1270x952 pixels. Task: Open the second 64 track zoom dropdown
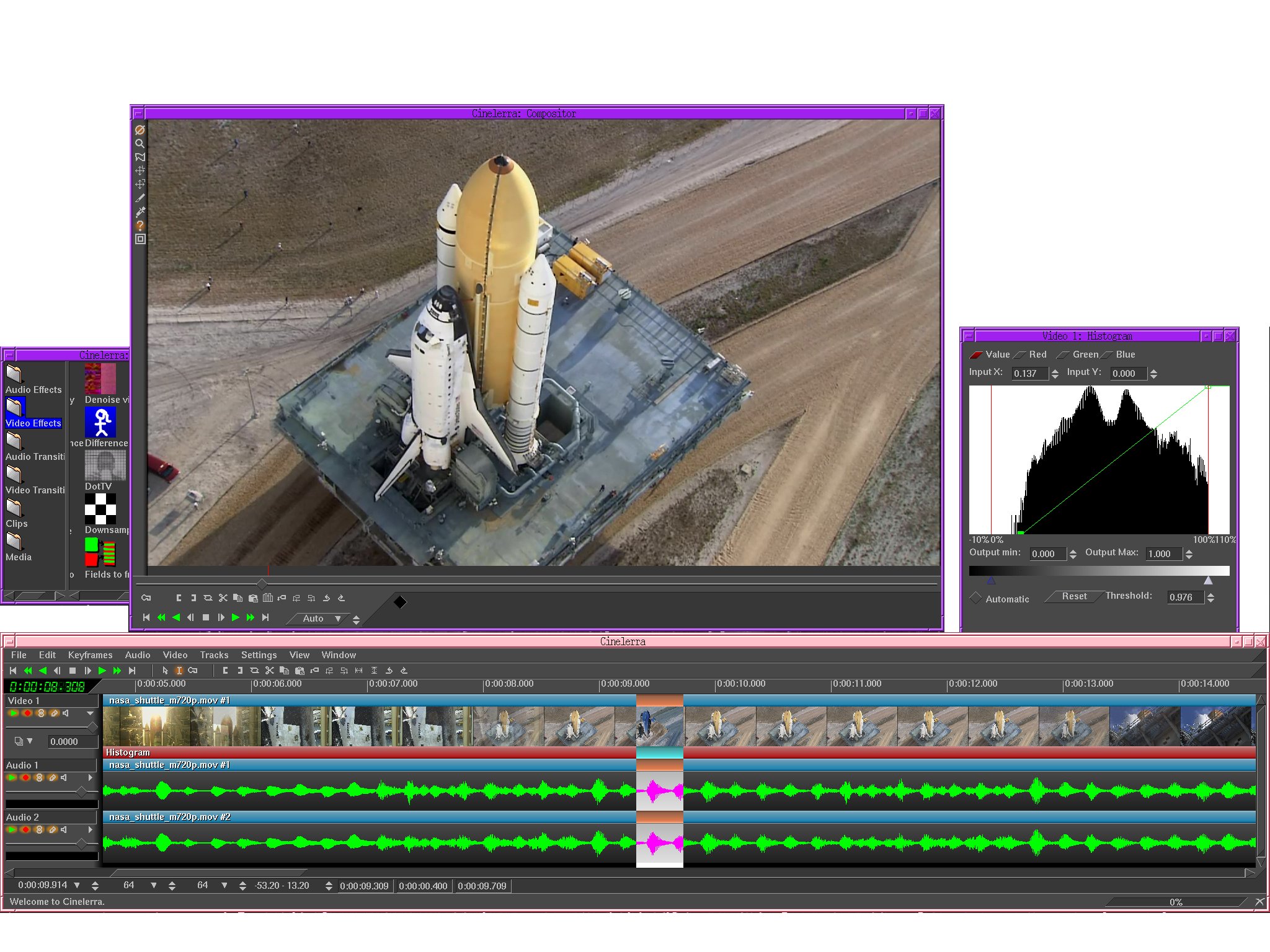[224, 886]
